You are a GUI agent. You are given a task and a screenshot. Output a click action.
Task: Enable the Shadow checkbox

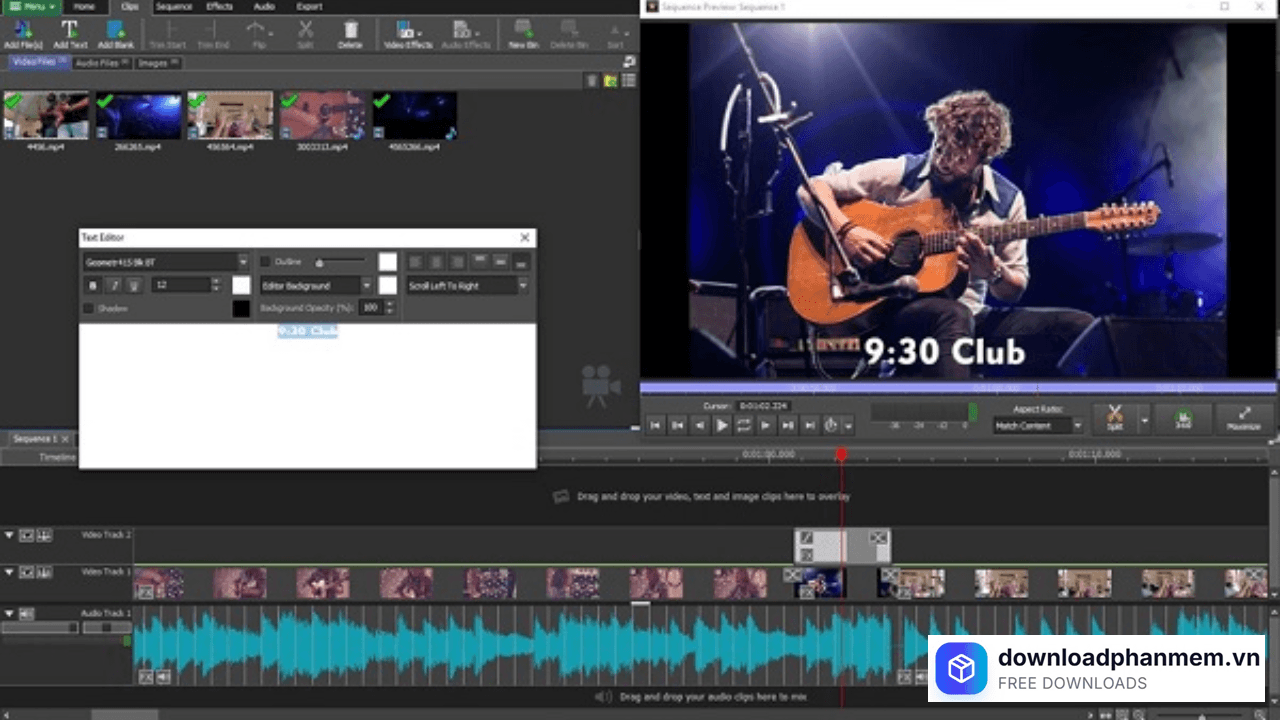click(x=89, y=309)
